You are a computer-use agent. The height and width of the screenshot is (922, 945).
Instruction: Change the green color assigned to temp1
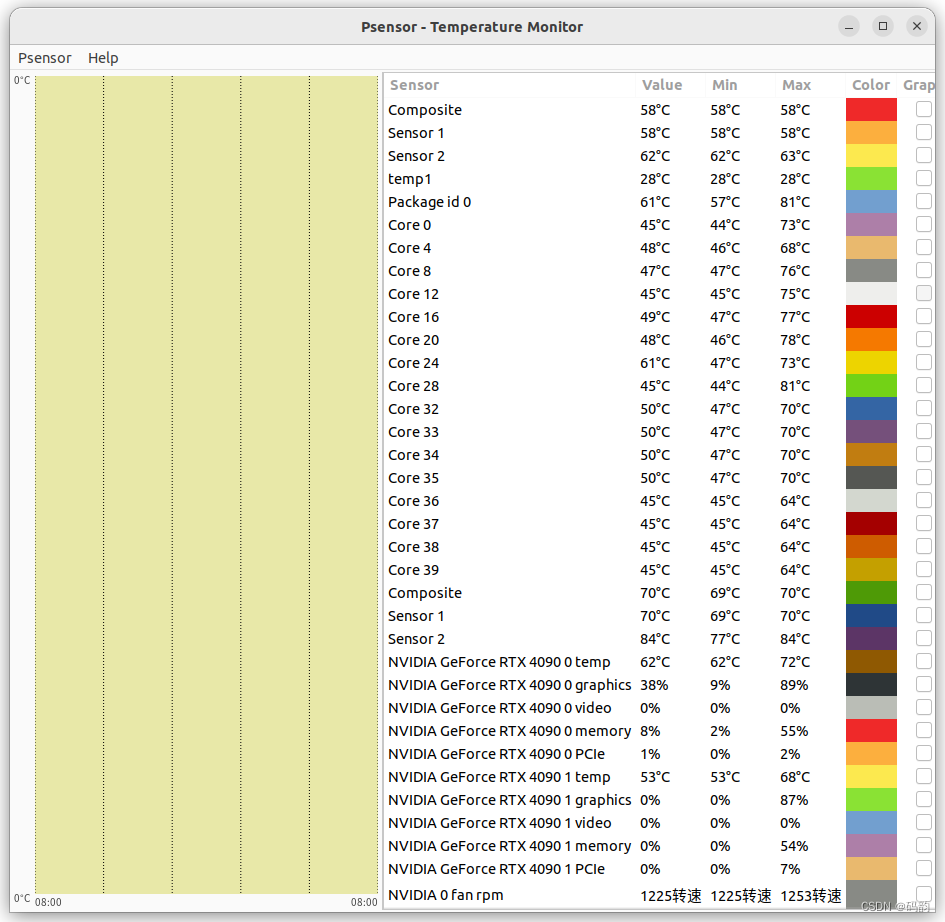(871, 178)
